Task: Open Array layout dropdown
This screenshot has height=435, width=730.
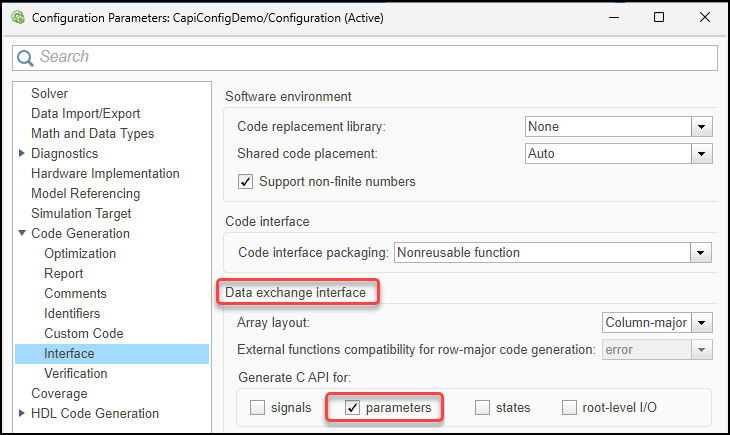Action: [704, 323]
